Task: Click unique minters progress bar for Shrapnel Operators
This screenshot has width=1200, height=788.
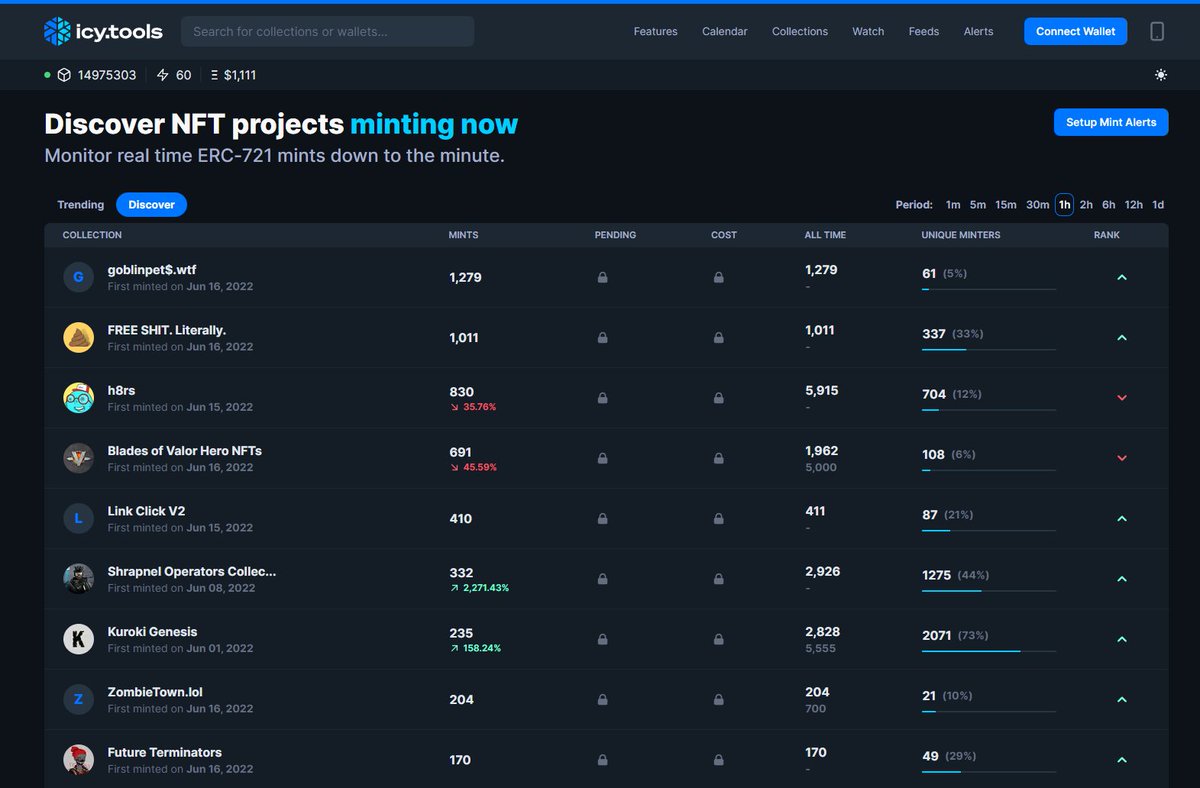Action: click(x=989, y=591)
